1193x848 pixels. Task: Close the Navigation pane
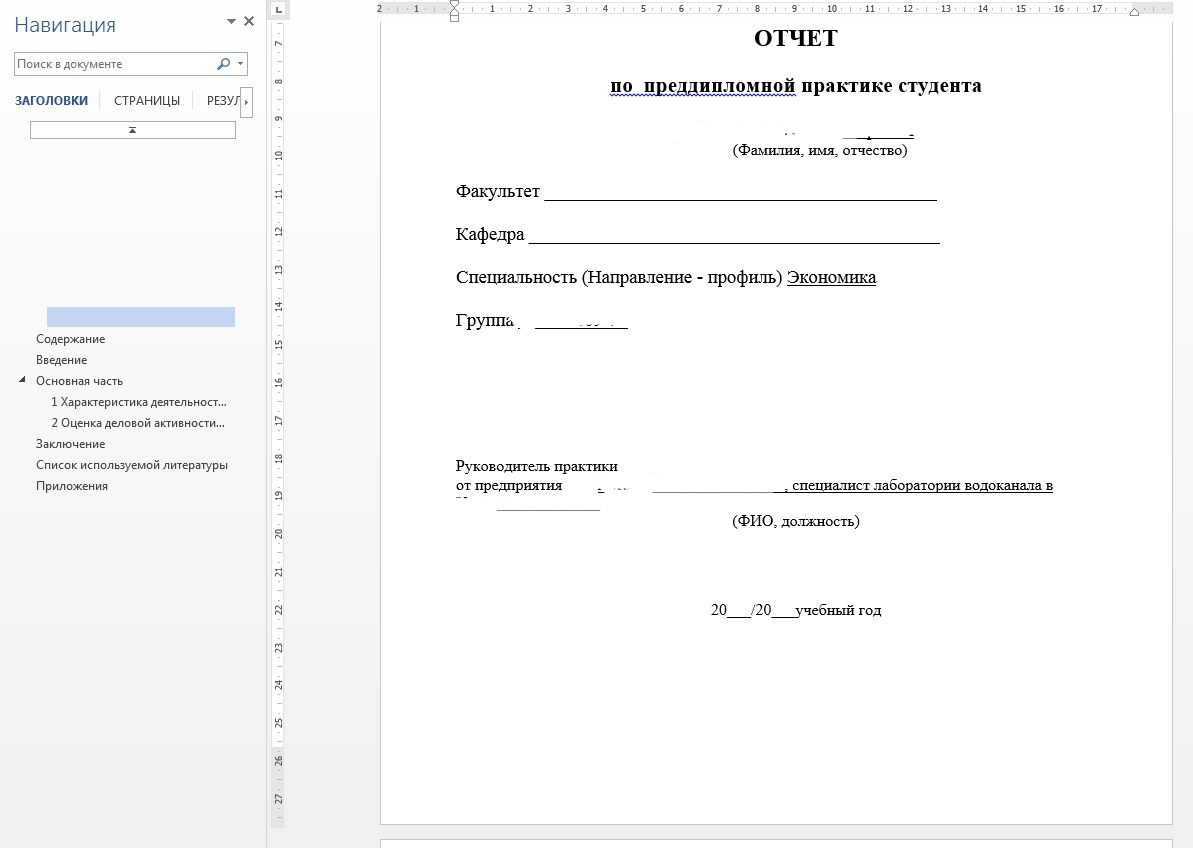249,21
